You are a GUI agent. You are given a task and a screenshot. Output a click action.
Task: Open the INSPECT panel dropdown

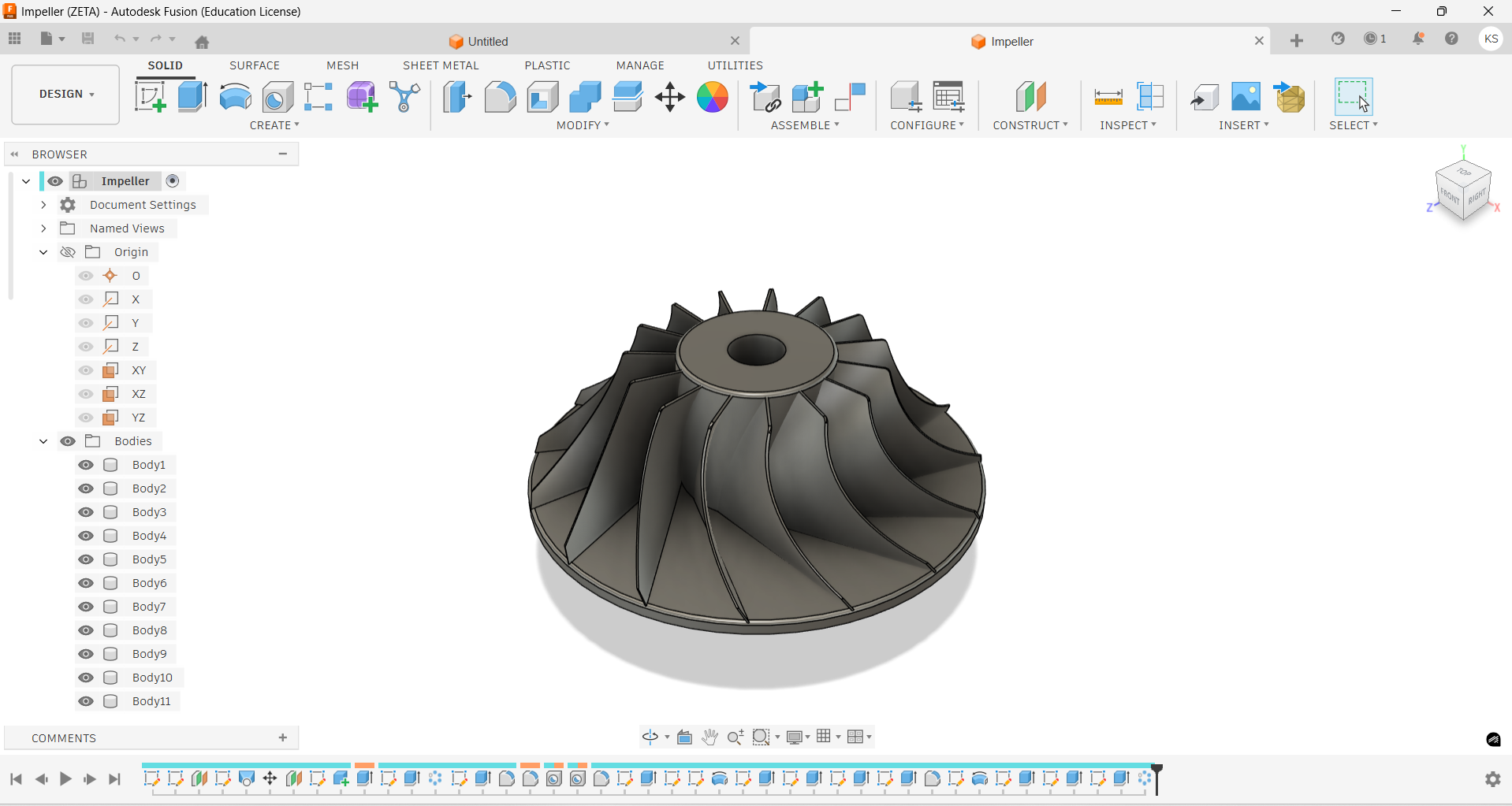tap(1128, 125)
